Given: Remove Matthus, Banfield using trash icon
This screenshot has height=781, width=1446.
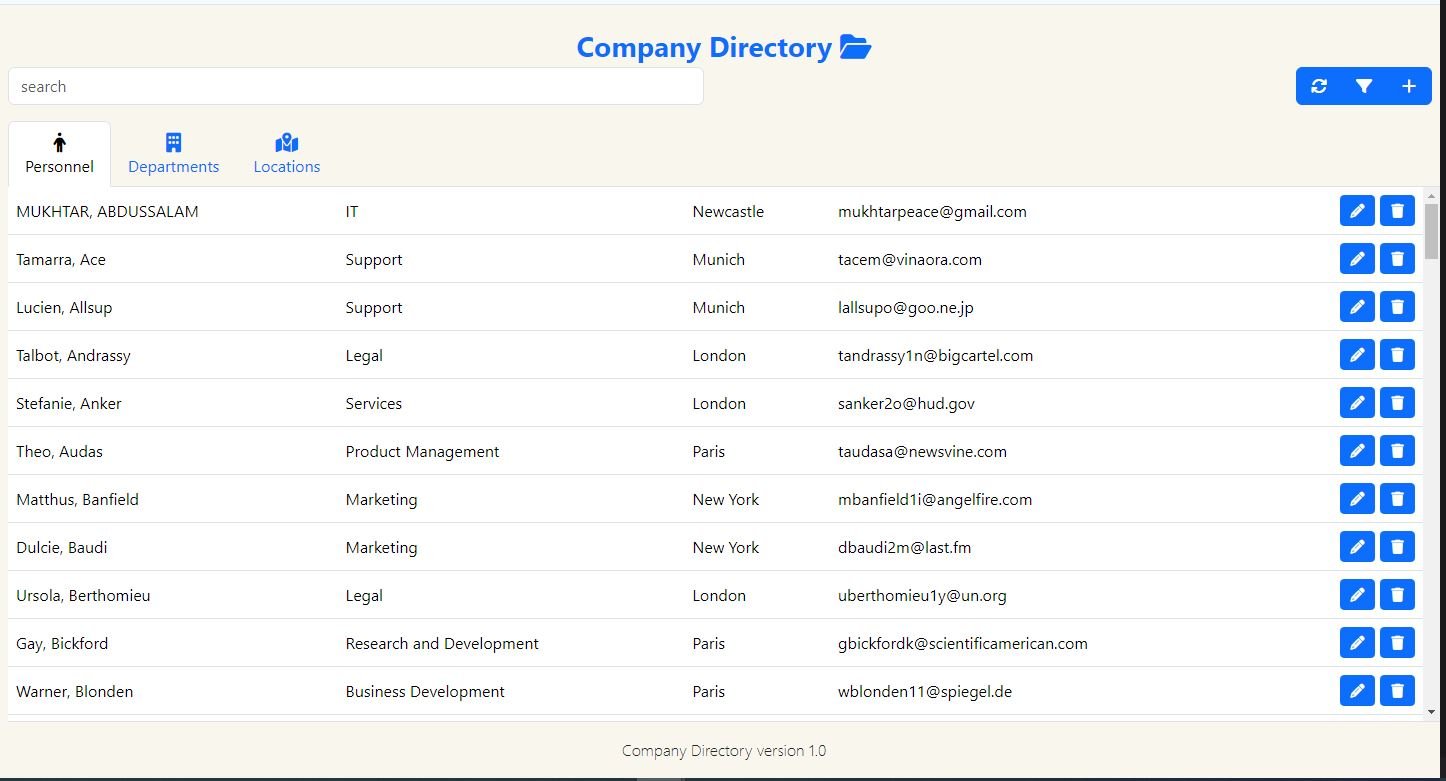Looking at the screenshot, I should tap(1397, 499).
